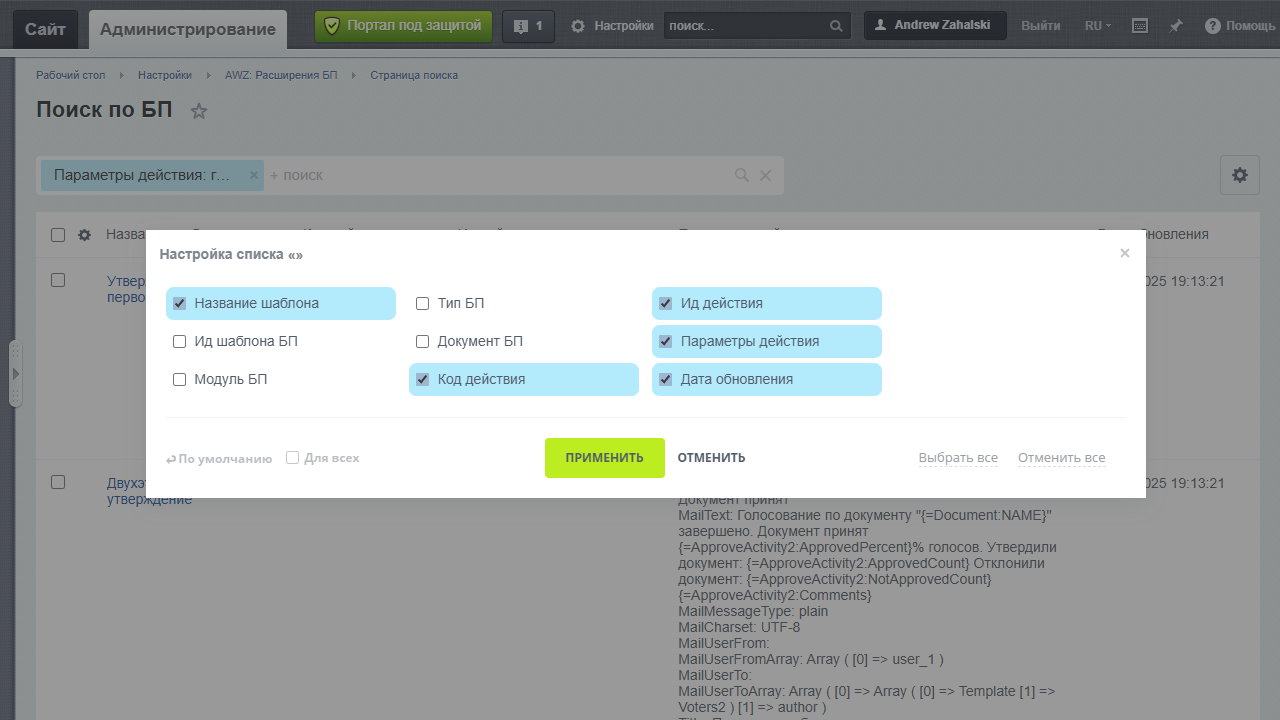Open the Помощь help icon
This screenshot has width=1280, height=720.
coord(1213,26)
